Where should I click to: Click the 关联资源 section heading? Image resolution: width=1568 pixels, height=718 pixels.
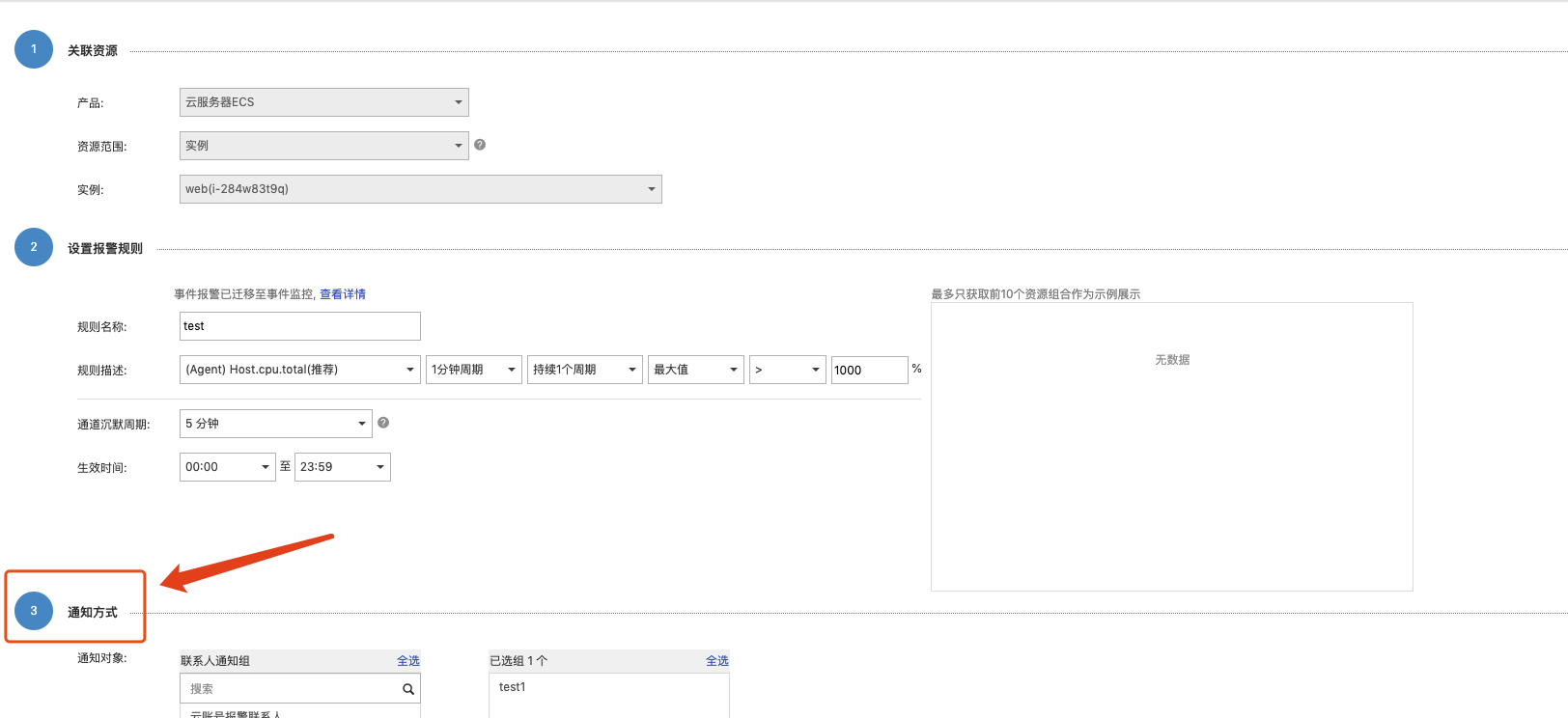click(93, 51)
